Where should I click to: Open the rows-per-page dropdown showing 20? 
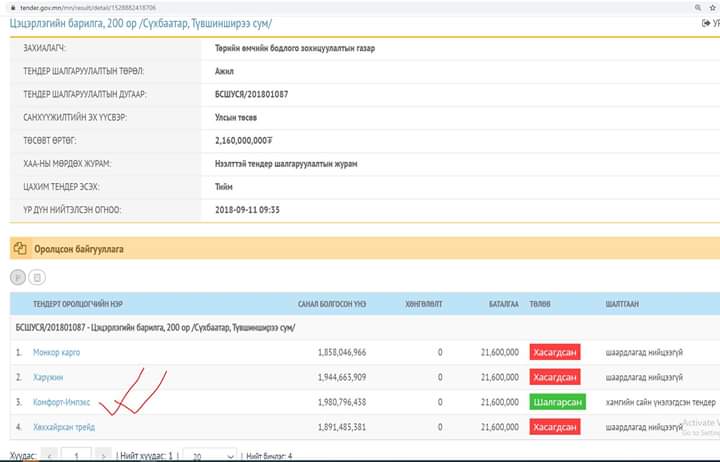point(210,456)
